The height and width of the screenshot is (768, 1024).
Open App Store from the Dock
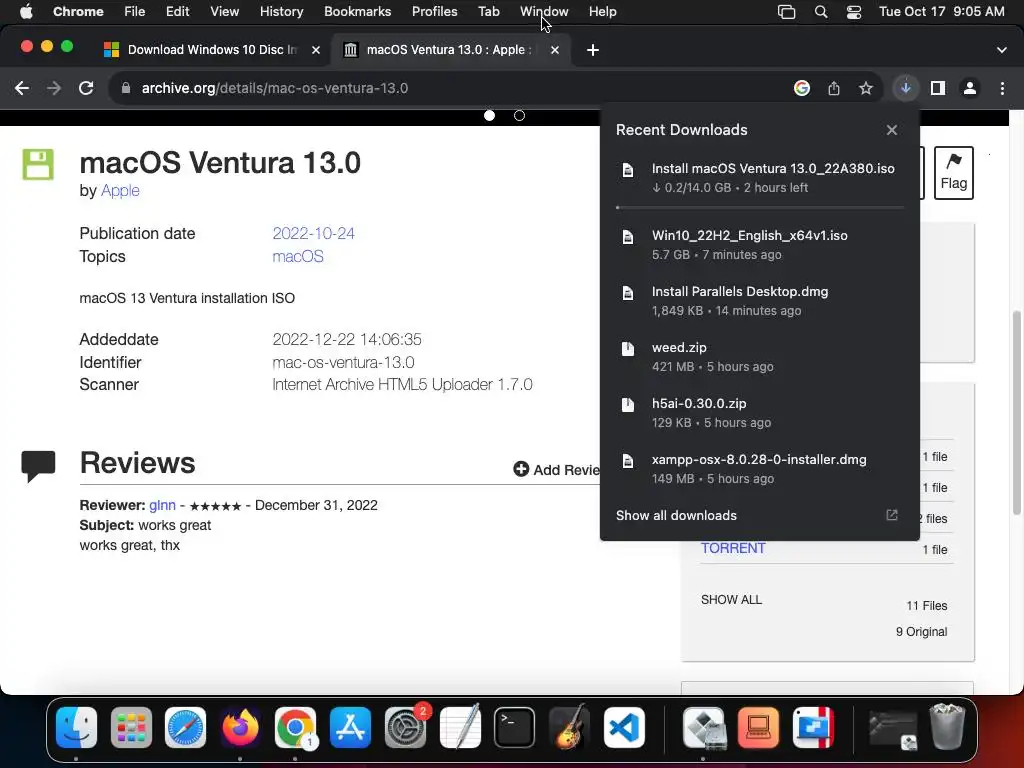(x=350, y=727)
